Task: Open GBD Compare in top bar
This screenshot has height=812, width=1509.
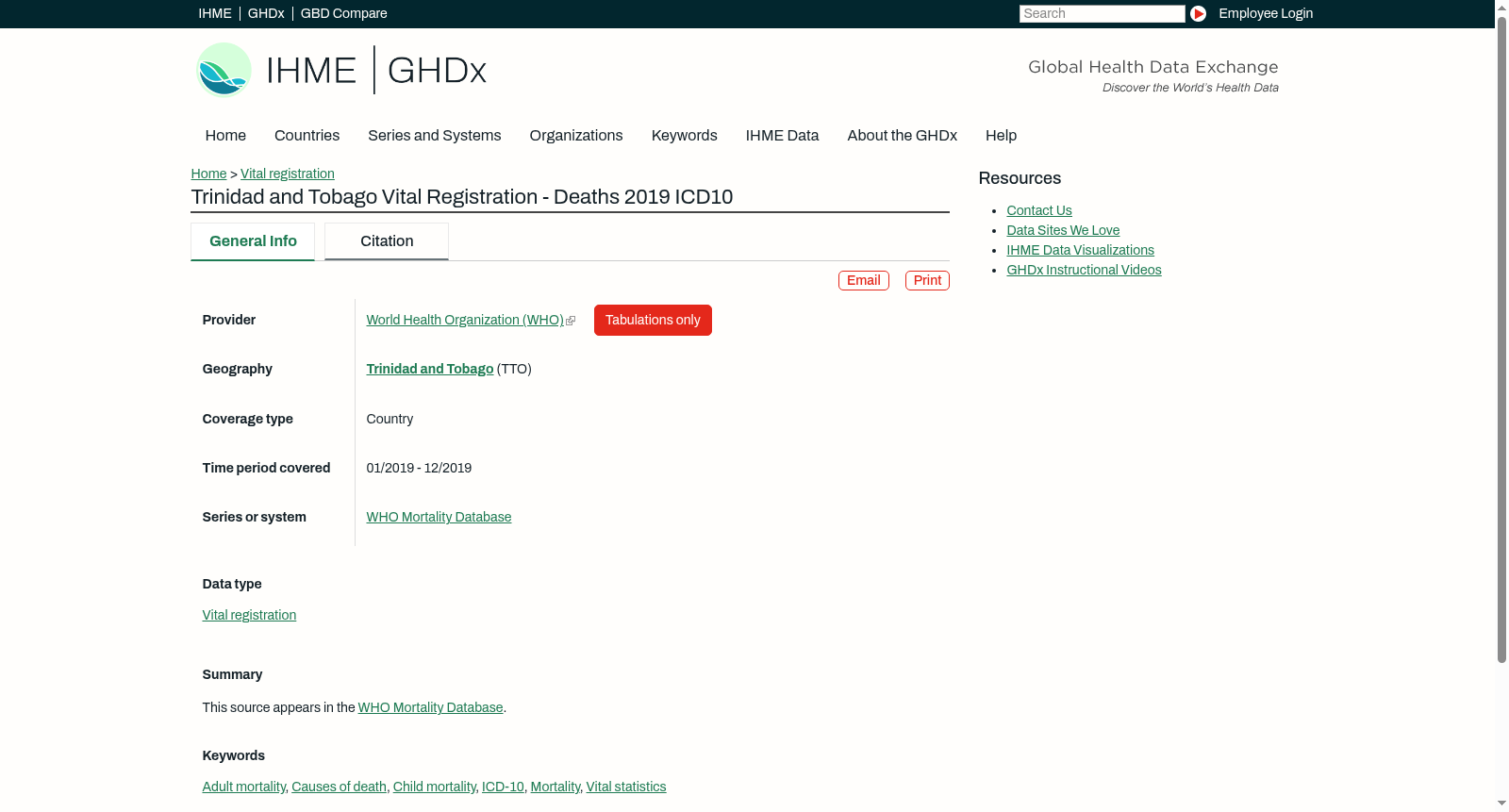Action: (x=344, y=13)
